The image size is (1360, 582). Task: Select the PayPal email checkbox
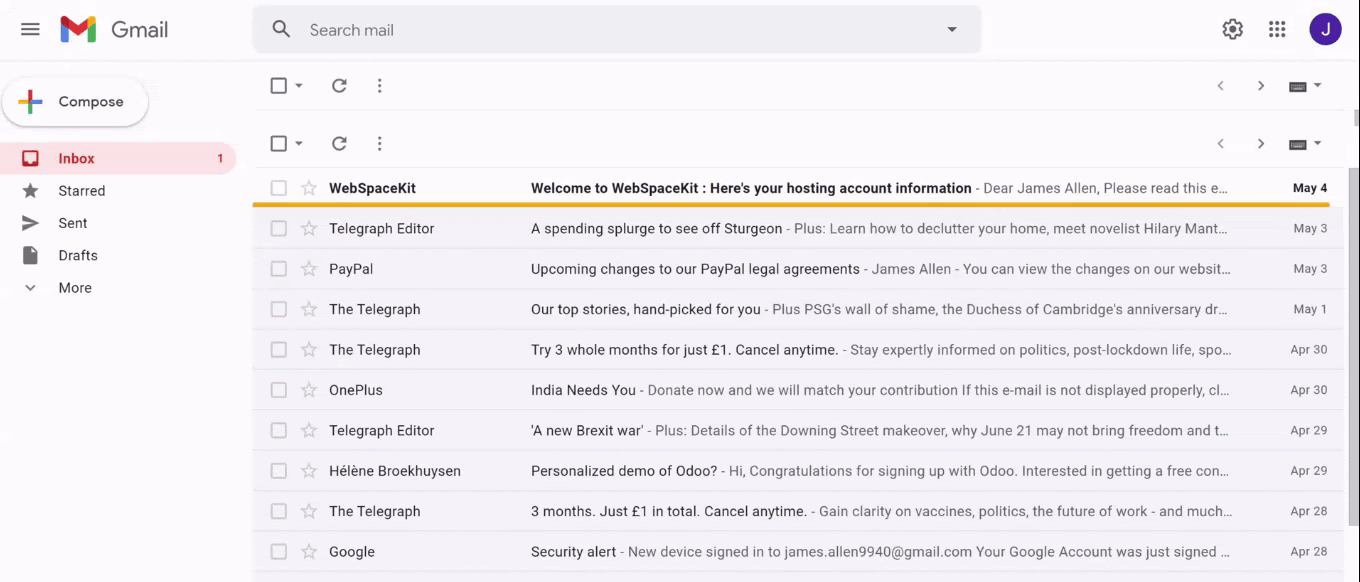click(x=279, y=269)
